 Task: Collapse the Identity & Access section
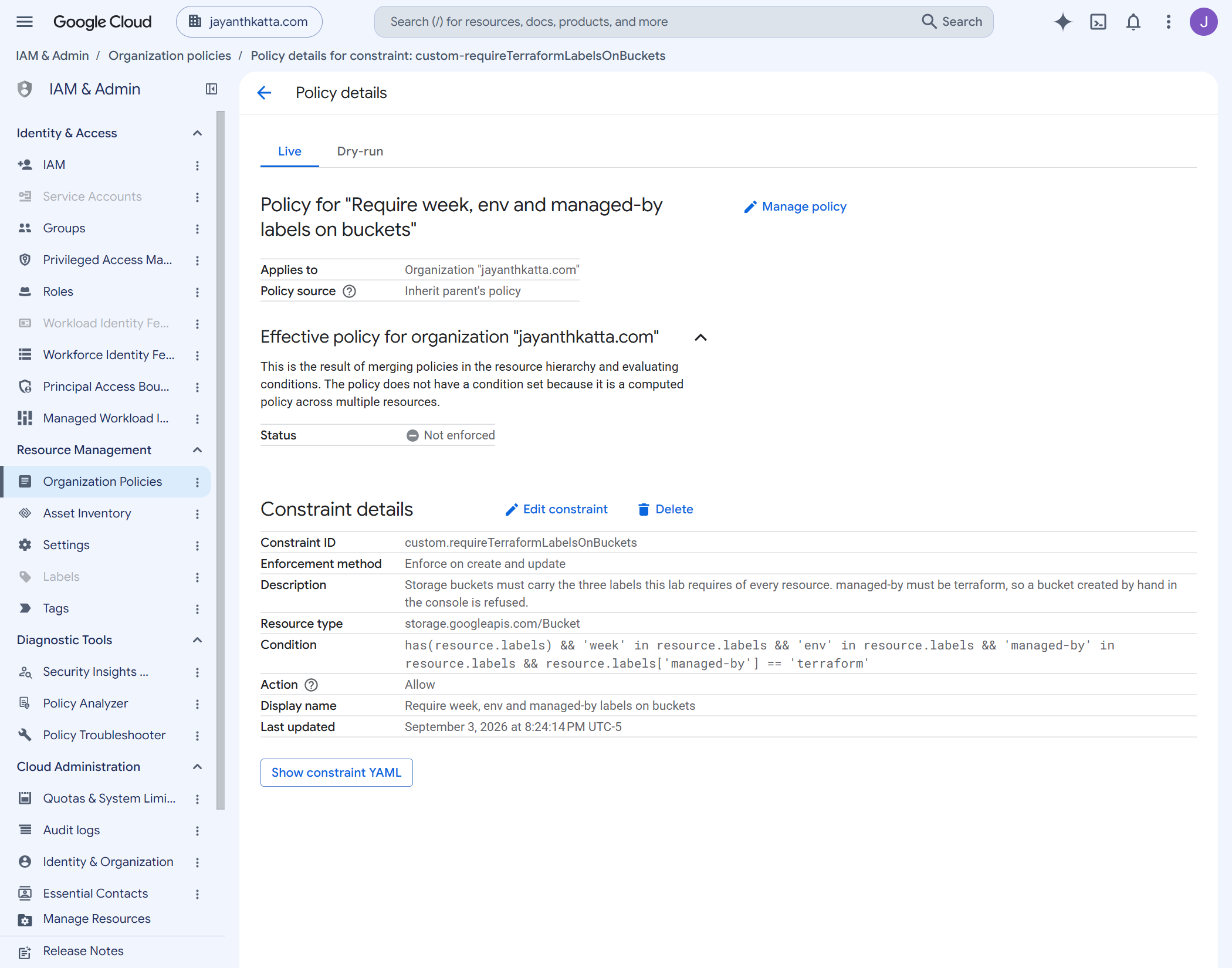pyautogui.click(x=197, y=133)
